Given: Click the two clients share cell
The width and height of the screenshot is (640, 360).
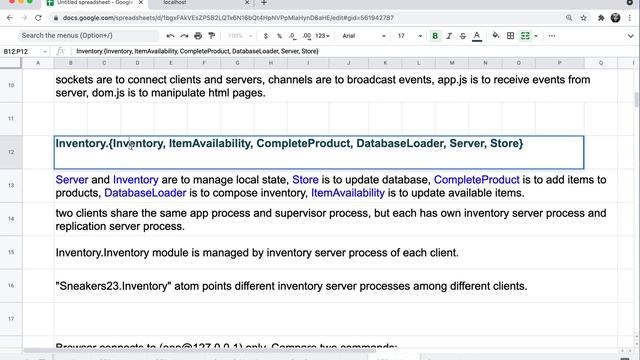Looking at the screenshot, I should (336, 219).
